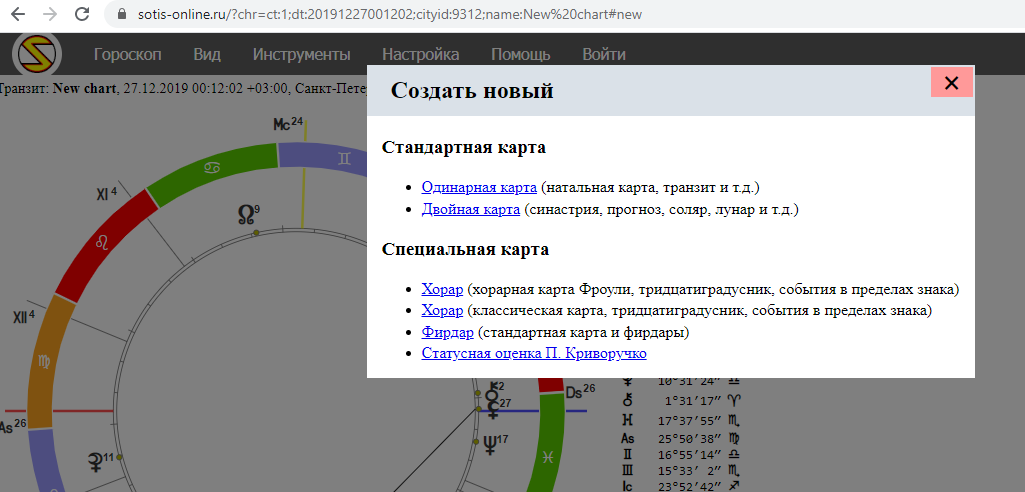Screen dimensions: 1025x492
Task: Reload the page
Action: pyautogui.click(x=82, y=14)
